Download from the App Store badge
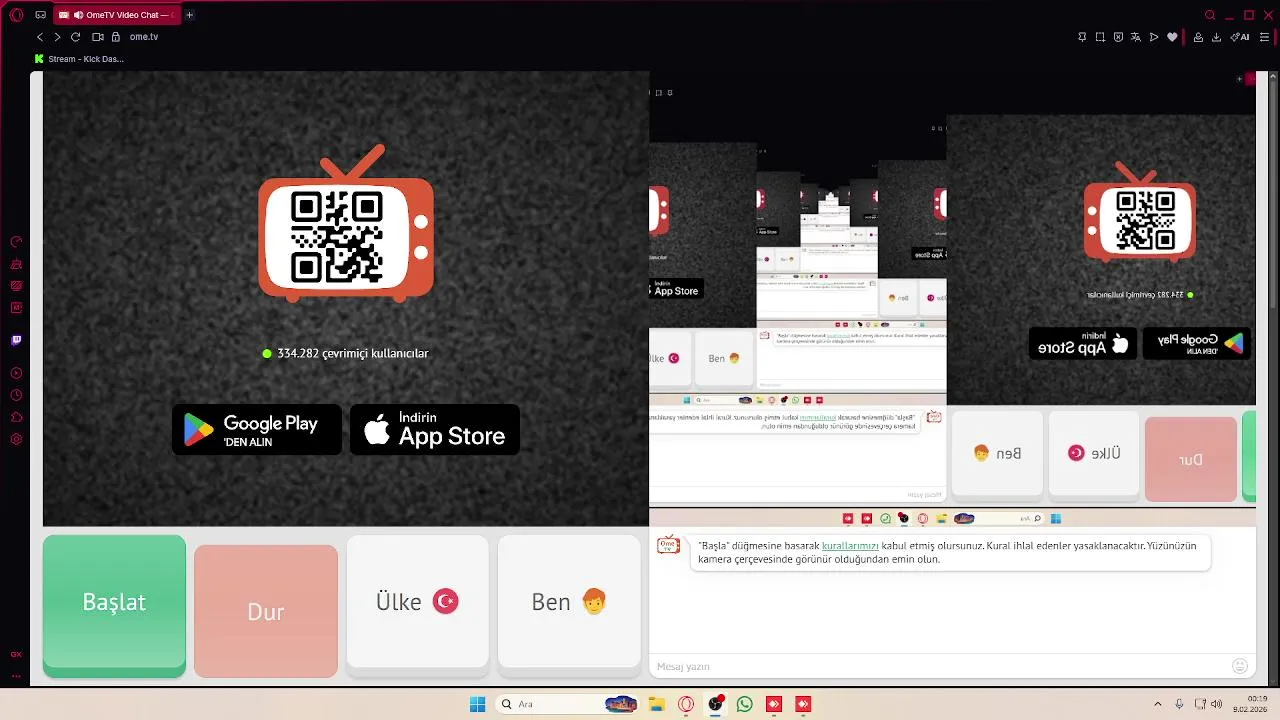 [435, 430]
